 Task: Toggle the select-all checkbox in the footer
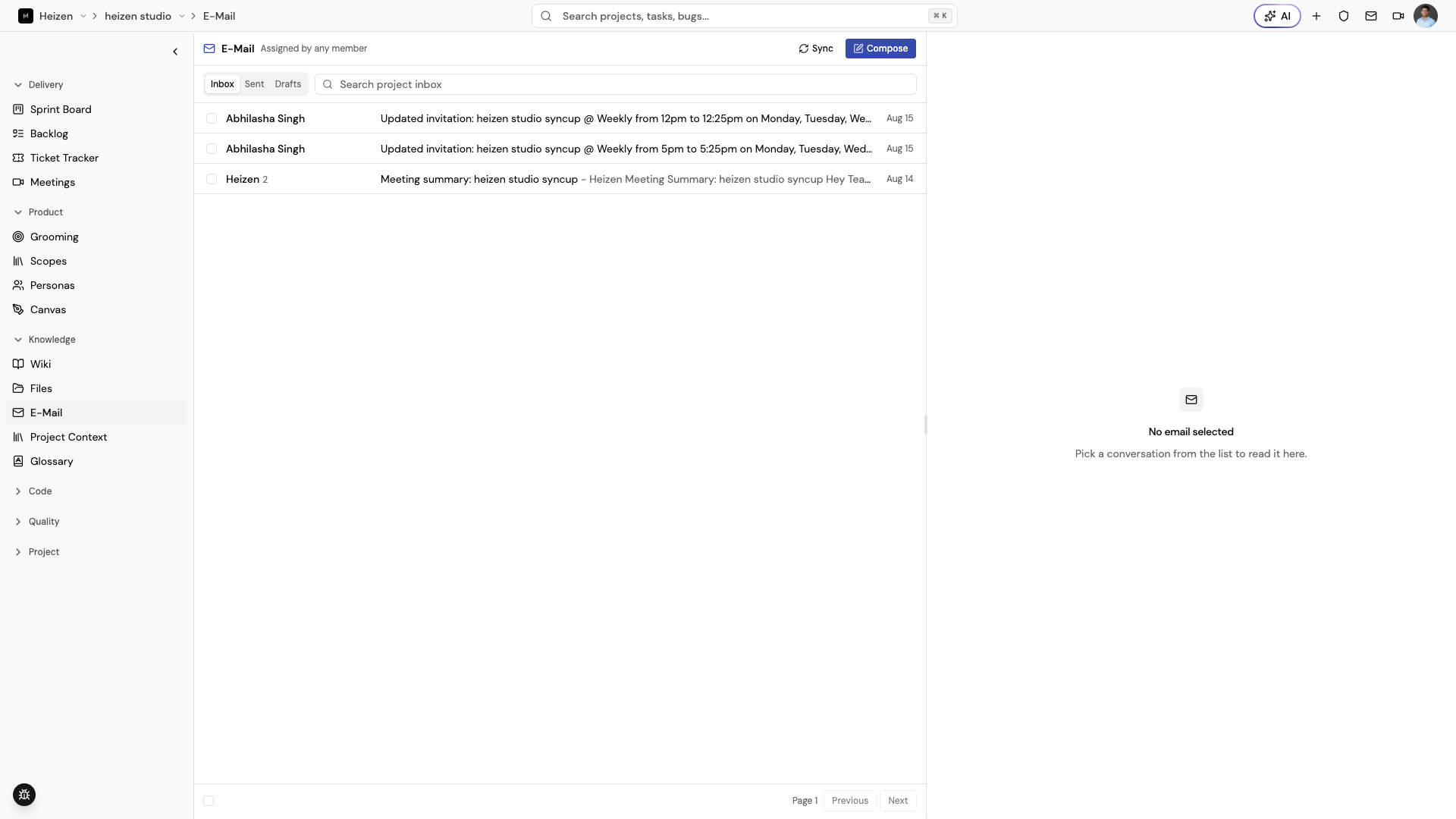(x=209, y=801)
